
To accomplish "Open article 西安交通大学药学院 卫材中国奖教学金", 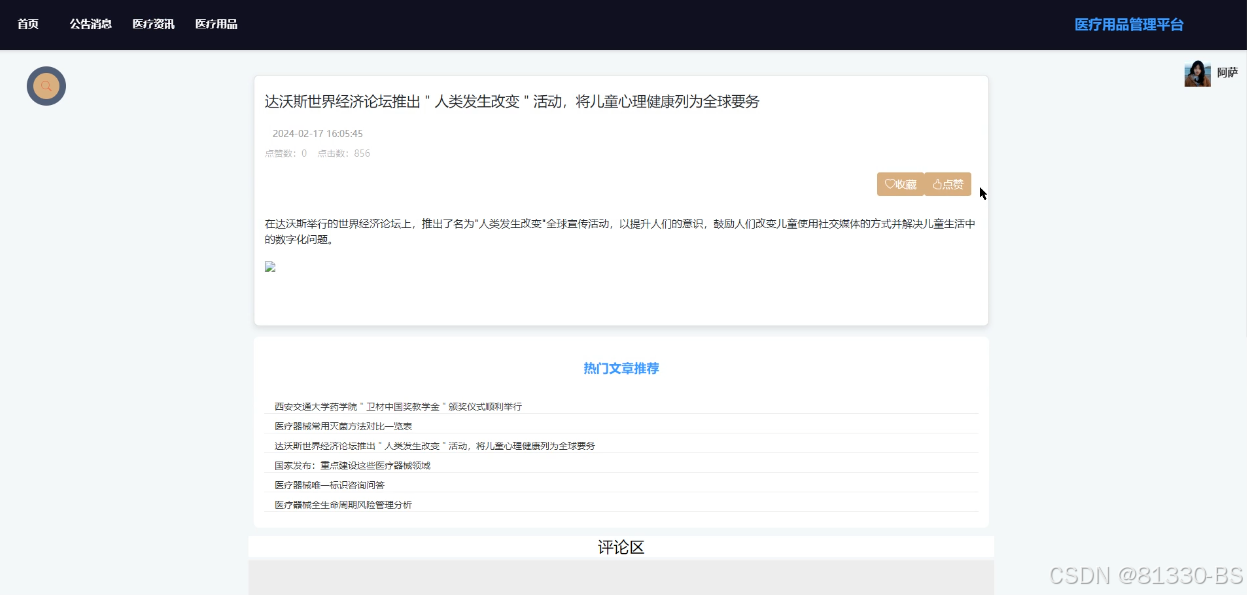I will [398, 406].
